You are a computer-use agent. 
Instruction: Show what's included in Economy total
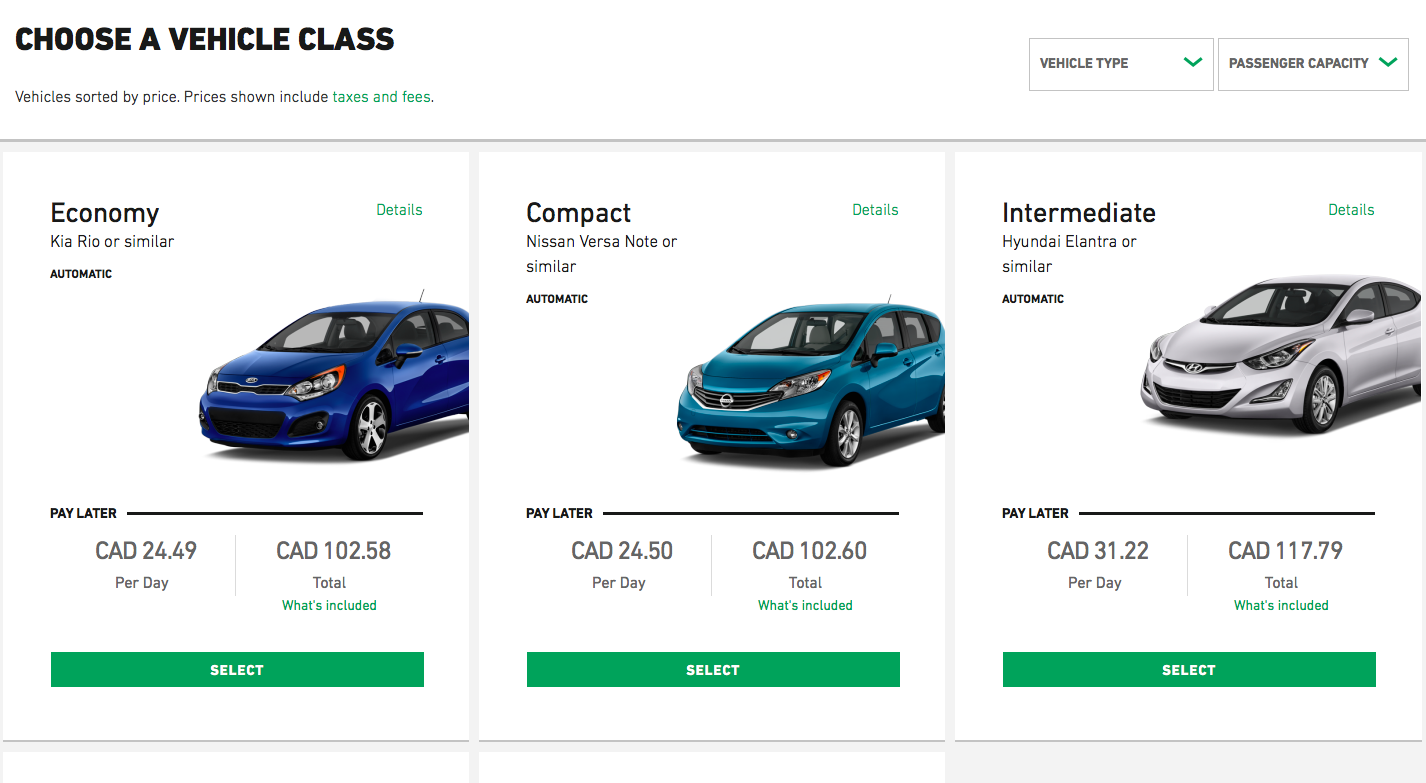(x=329, y=605)
